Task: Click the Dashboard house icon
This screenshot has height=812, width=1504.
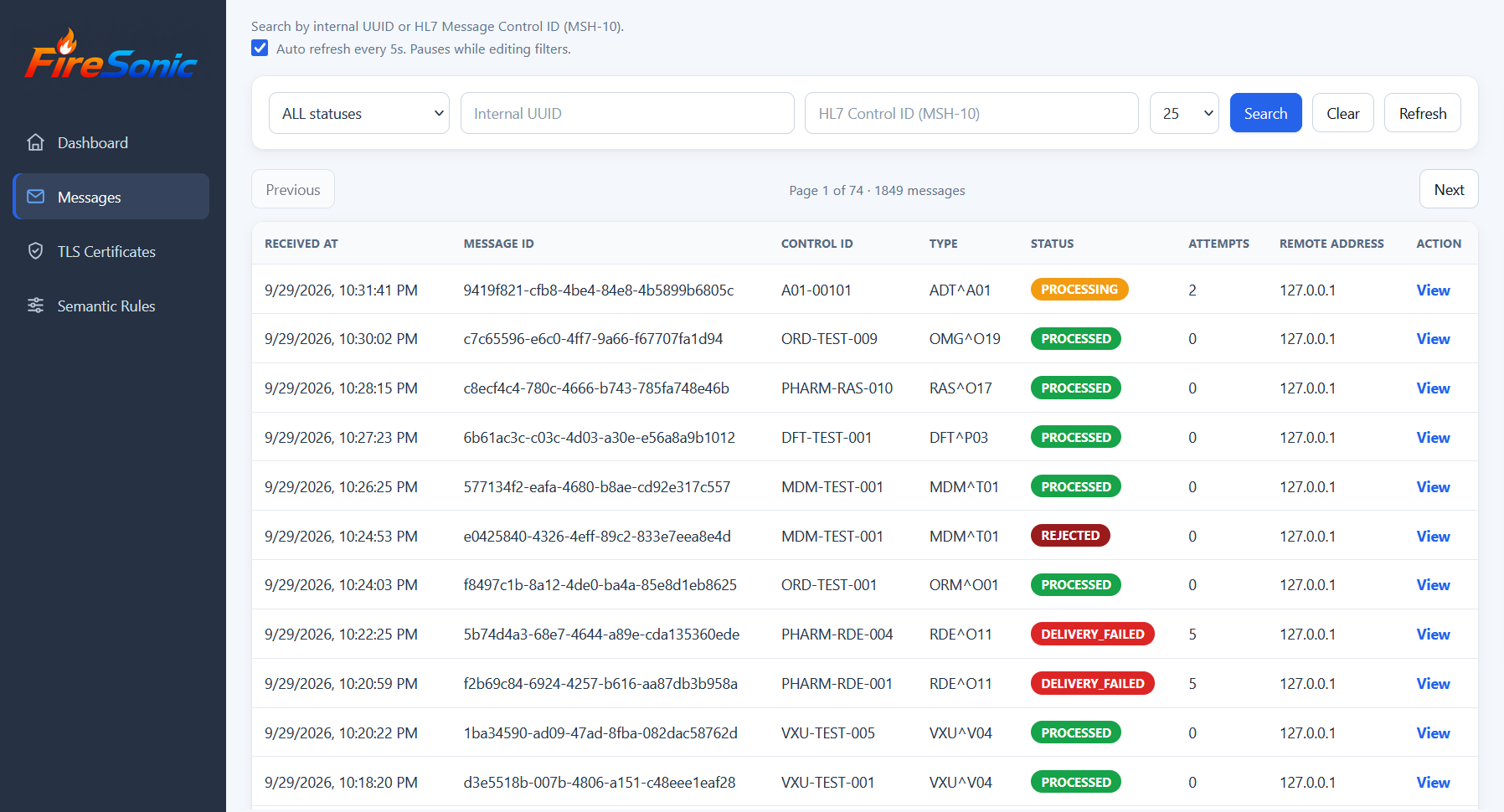Action: click(x=35, y=142)
